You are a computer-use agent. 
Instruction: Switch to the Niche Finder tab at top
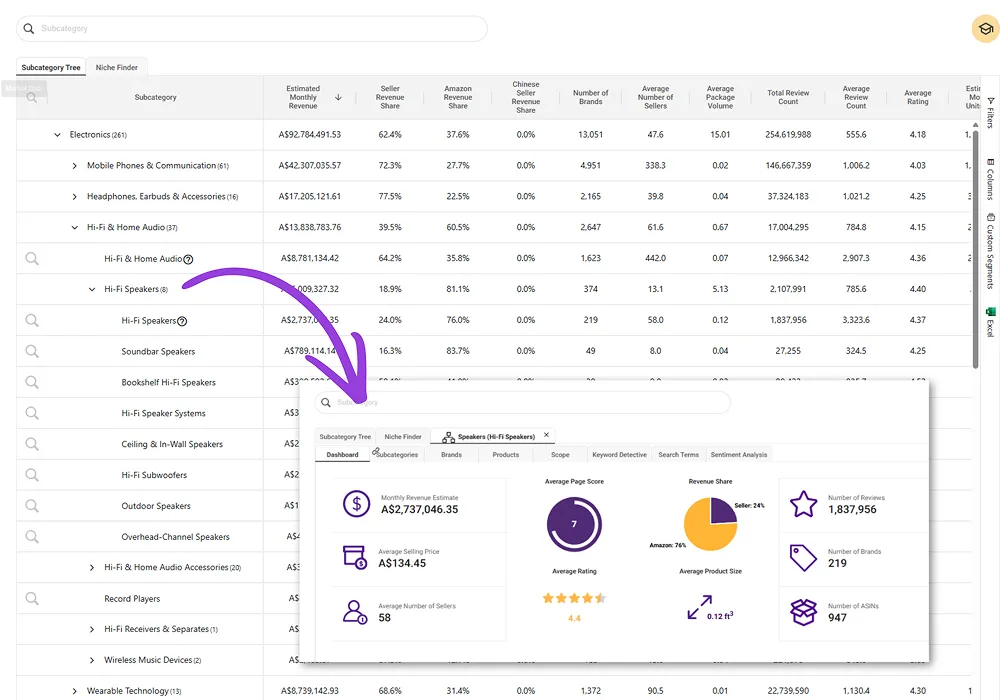pos(116,67)
